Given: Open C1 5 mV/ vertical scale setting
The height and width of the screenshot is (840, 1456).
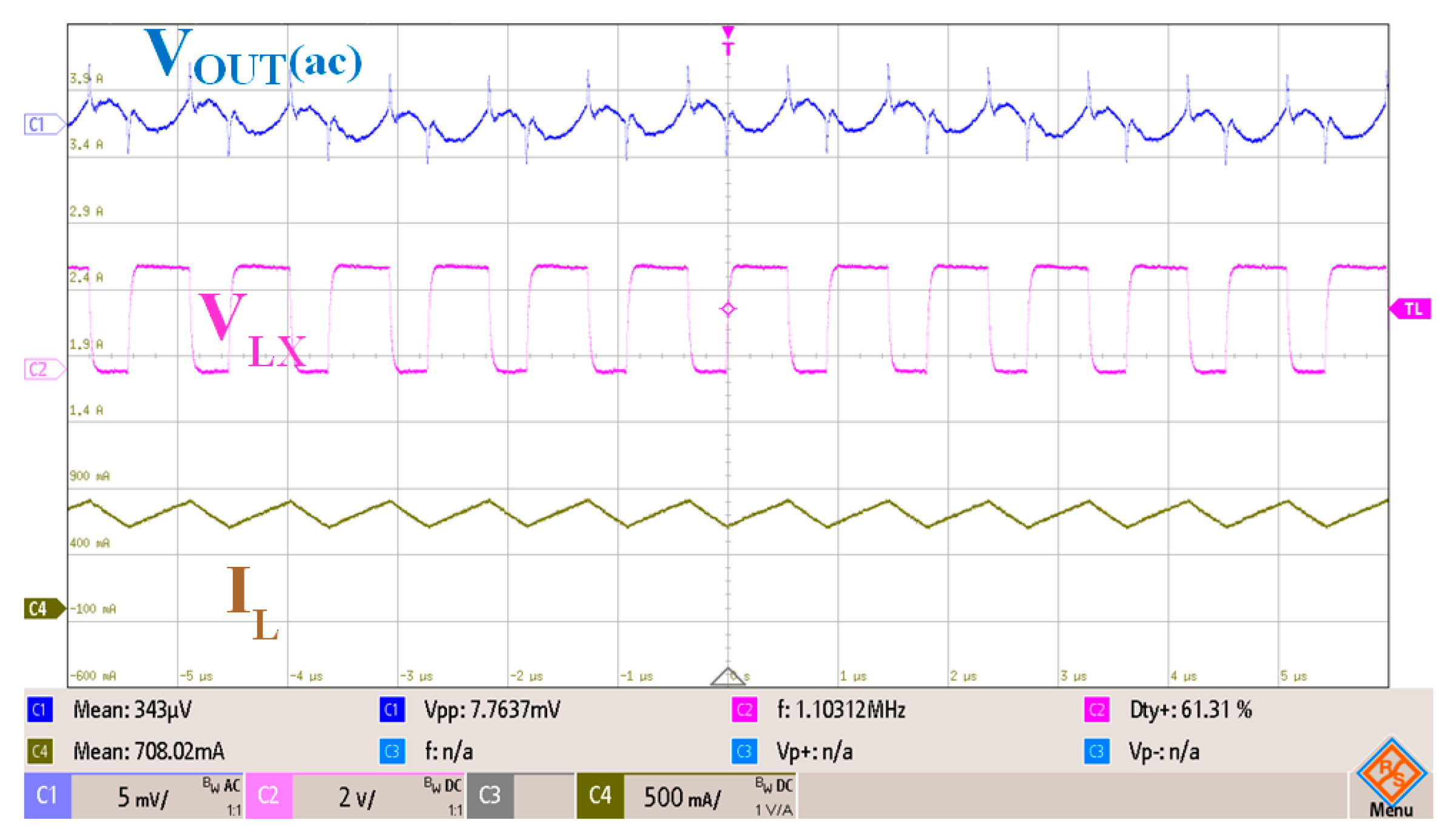Looking at the screenshot, I should point(143,797).
